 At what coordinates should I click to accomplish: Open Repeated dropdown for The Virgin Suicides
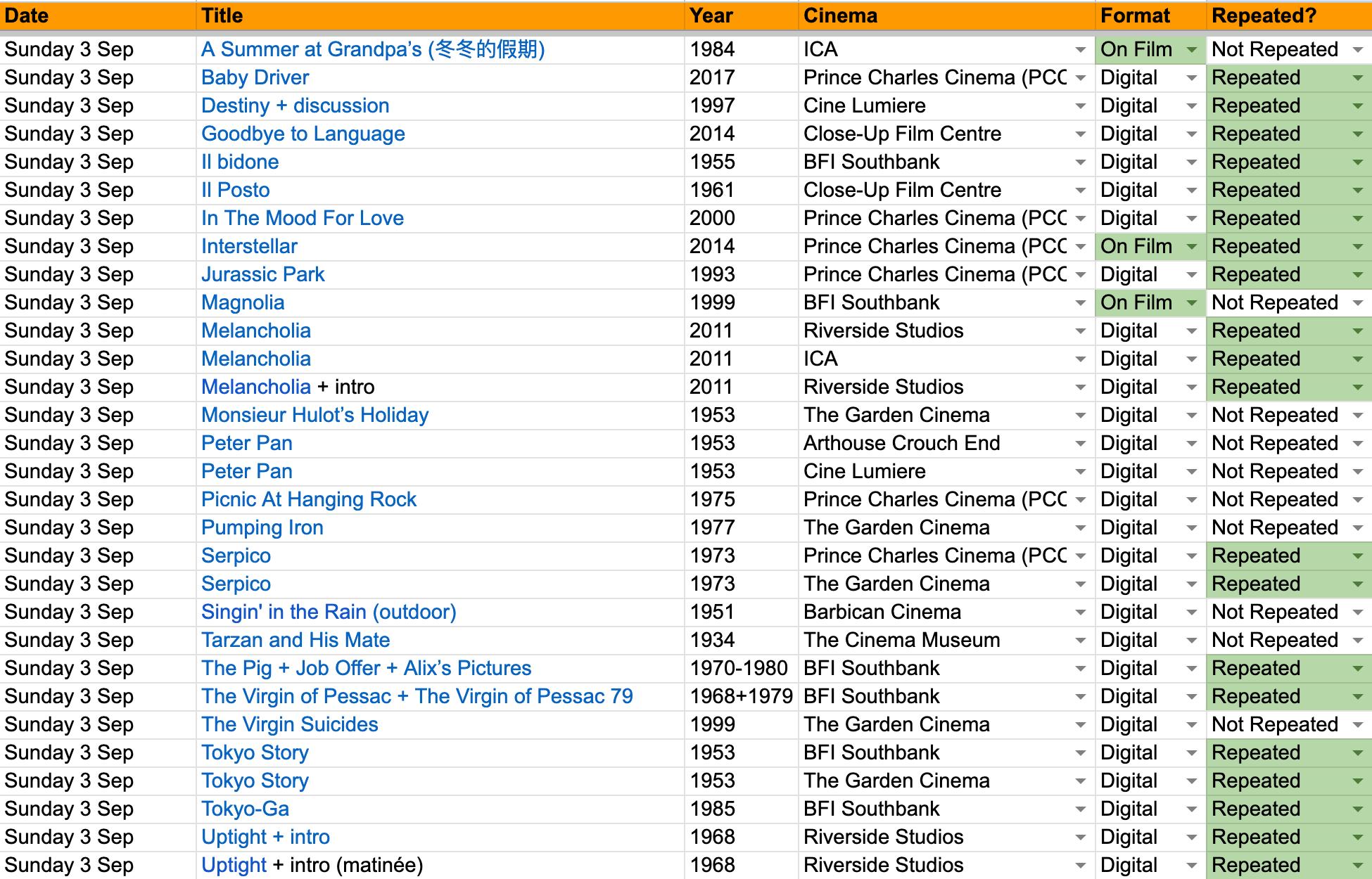(1357, 725)
